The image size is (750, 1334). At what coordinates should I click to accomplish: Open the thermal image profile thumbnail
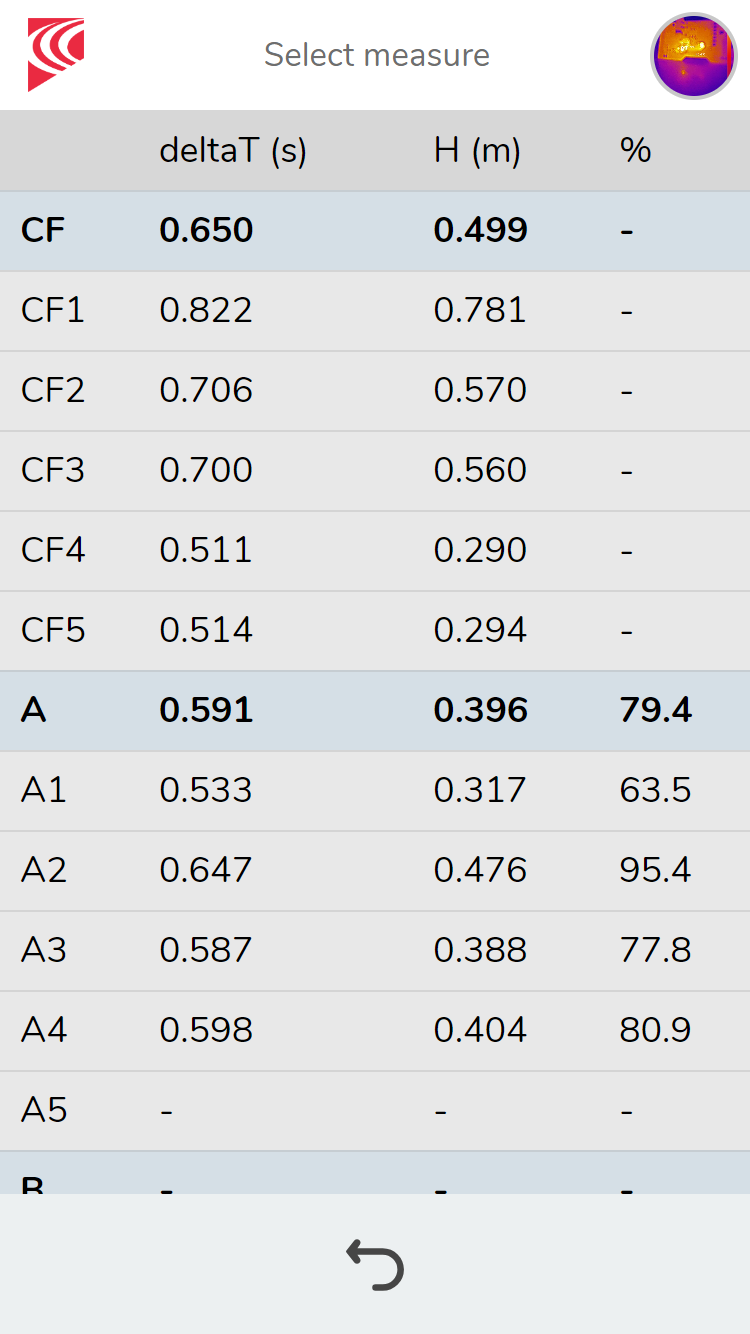(694, 56)
